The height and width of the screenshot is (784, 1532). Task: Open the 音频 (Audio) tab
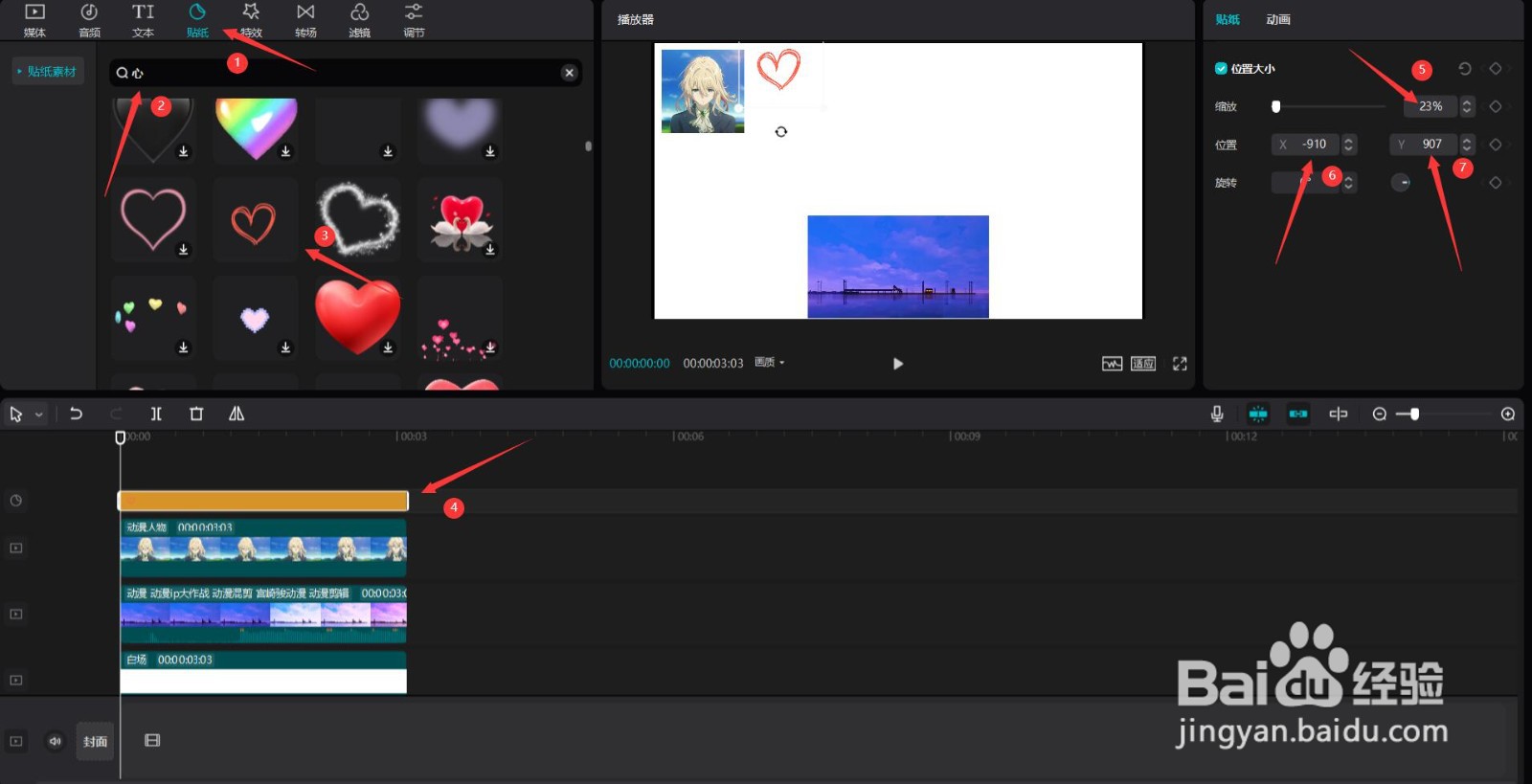point(89,19)
